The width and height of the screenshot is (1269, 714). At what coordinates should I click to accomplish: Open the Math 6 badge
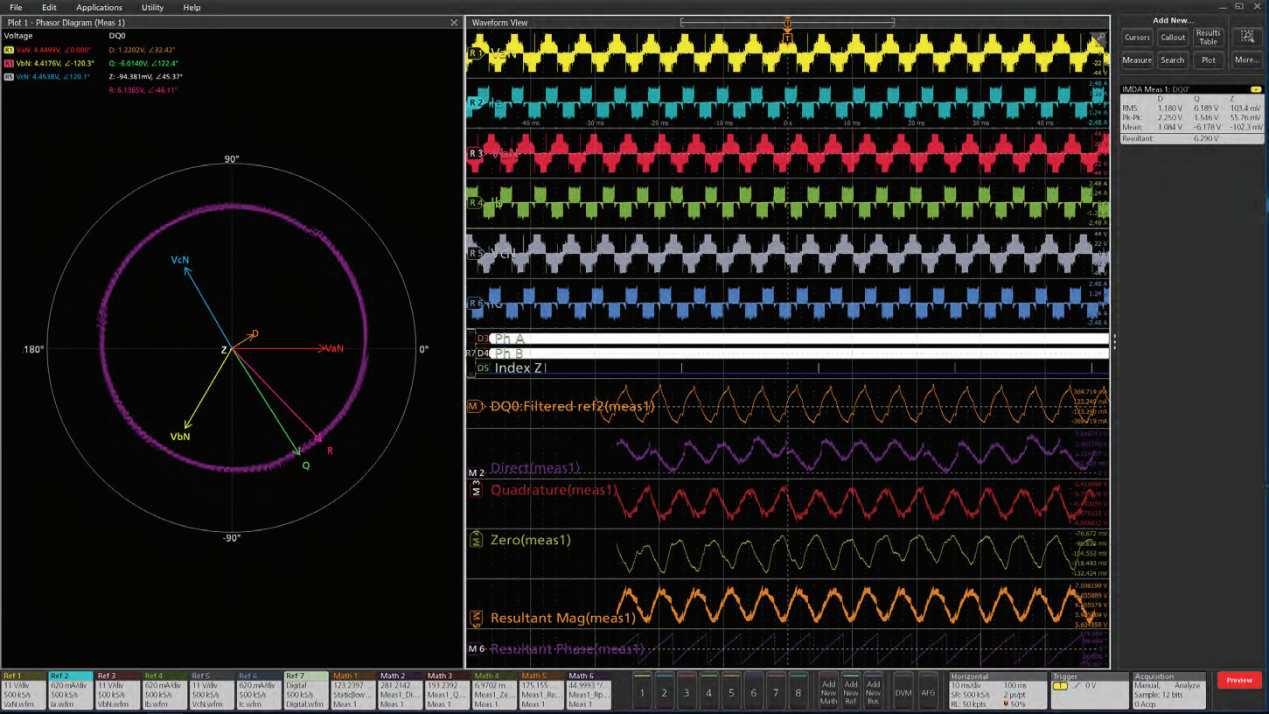pos(588,690)
